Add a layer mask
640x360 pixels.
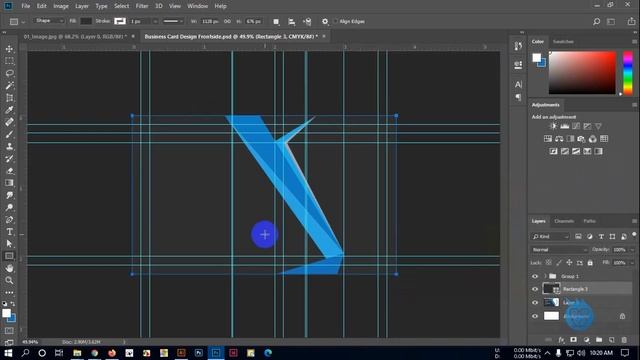573,340
